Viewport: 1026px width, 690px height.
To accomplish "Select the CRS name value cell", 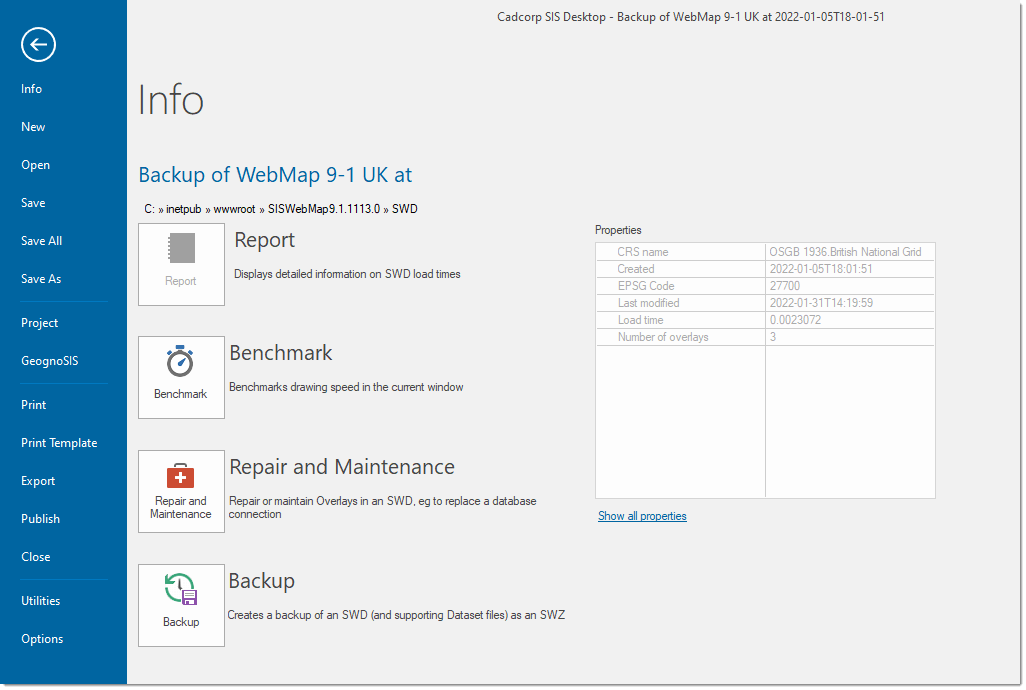I will point(849,252).
